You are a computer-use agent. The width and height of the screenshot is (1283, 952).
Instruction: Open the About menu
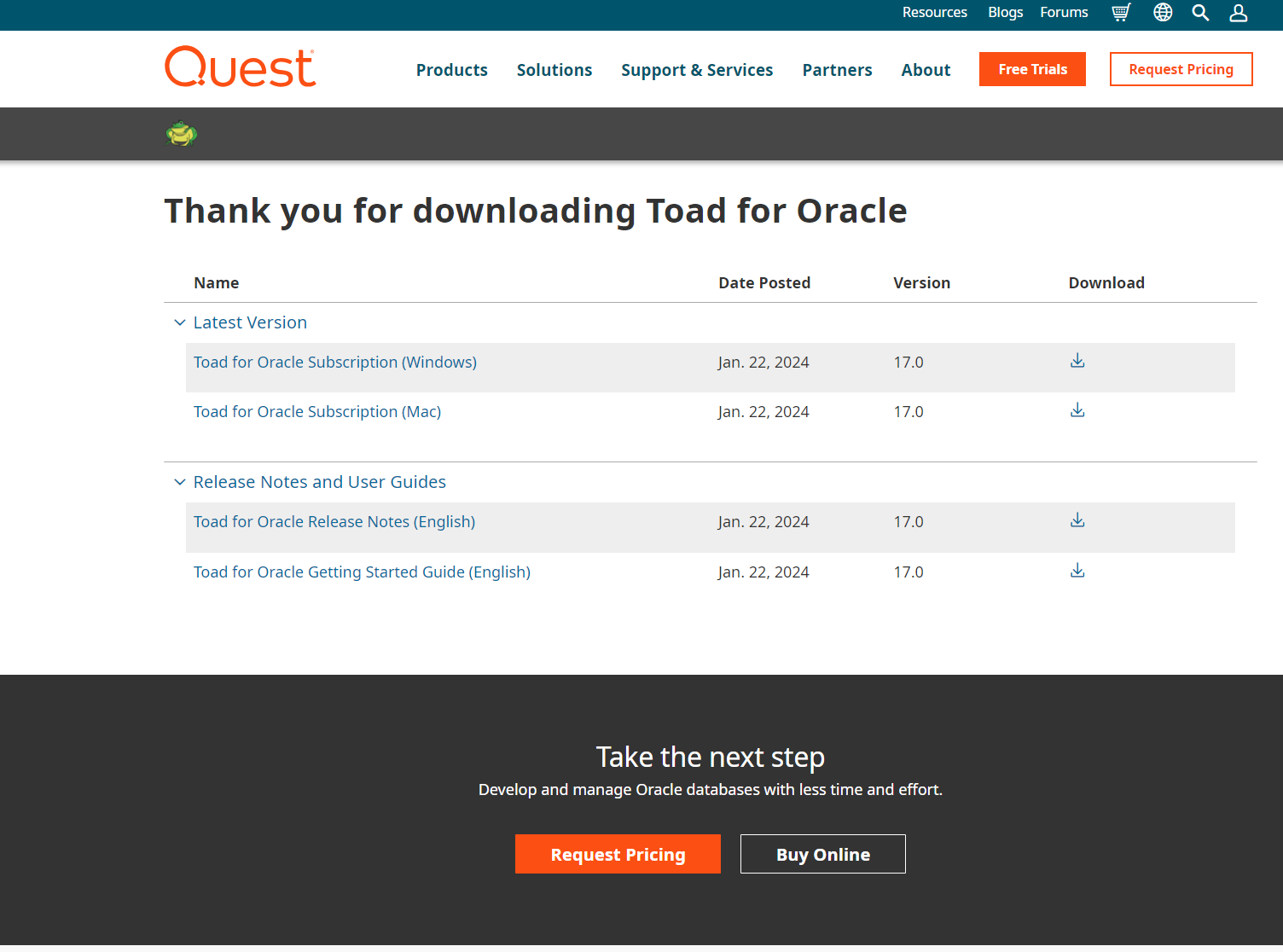point(926,70)
